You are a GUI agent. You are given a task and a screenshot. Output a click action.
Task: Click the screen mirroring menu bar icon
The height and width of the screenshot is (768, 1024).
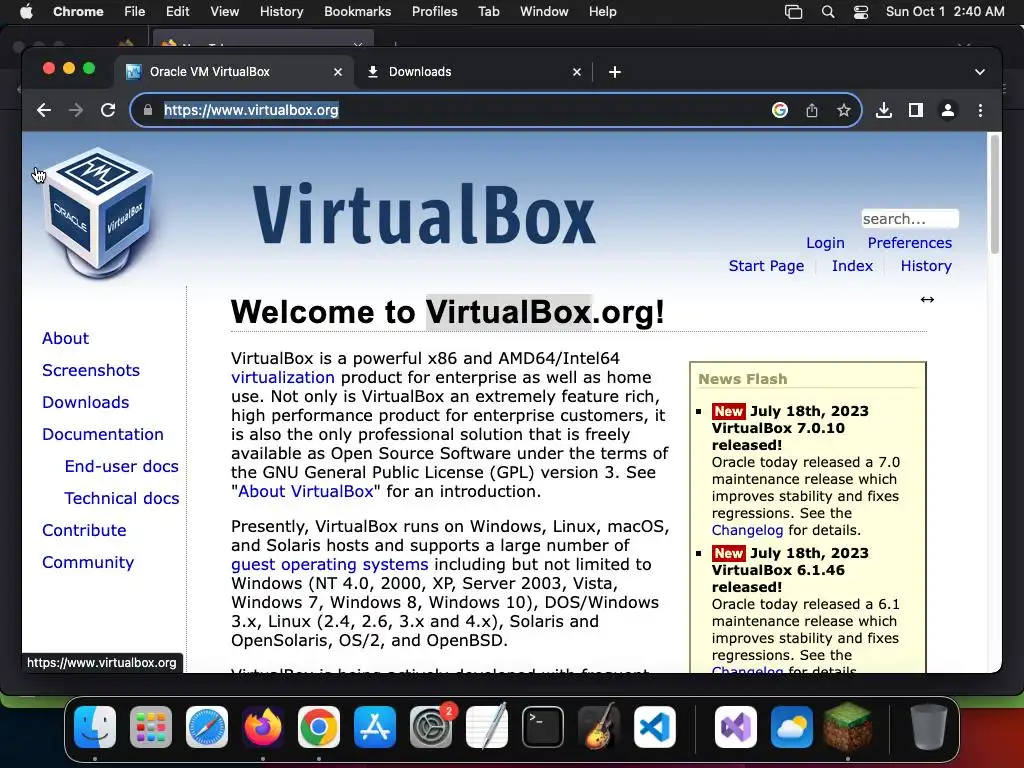tap(793, 12)
